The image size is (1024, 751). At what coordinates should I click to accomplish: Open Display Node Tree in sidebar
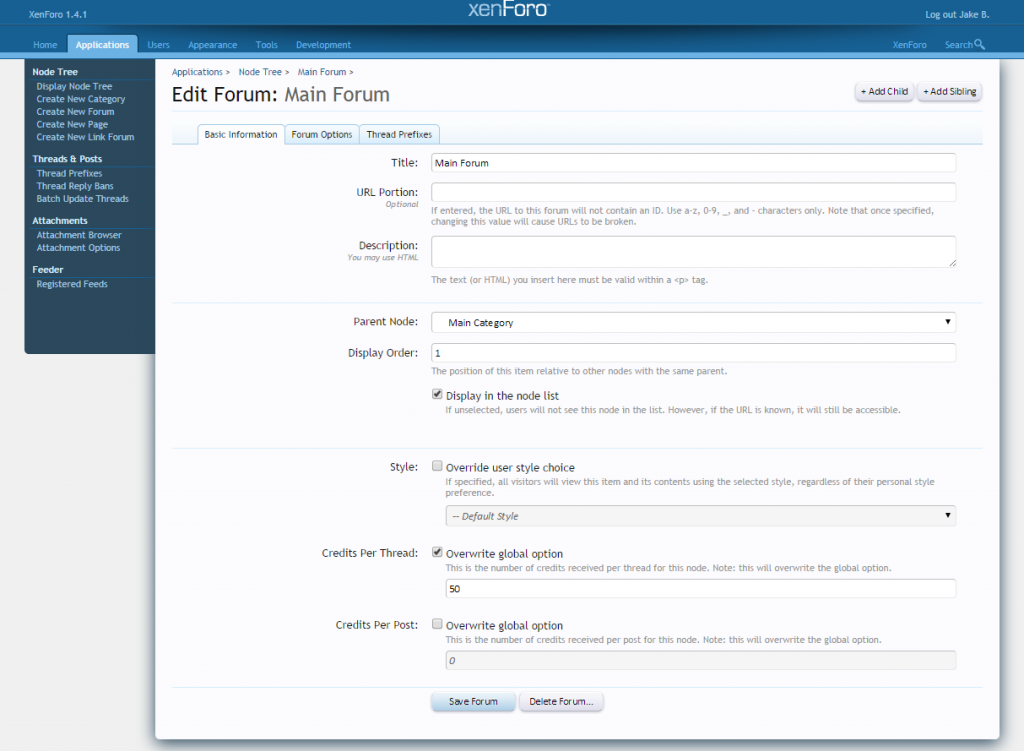pyautogui.click(x=74, y=86)
